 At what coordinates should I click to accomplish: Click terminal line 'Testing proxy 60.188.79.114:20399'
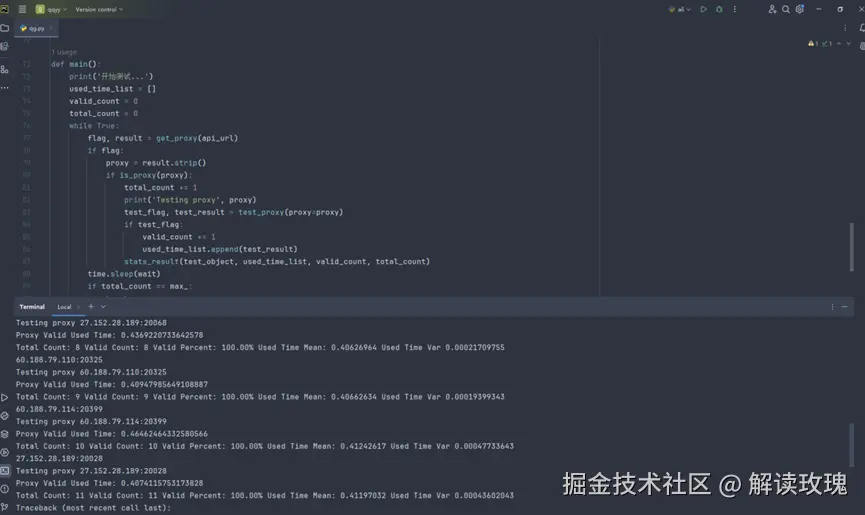[91, 421]
